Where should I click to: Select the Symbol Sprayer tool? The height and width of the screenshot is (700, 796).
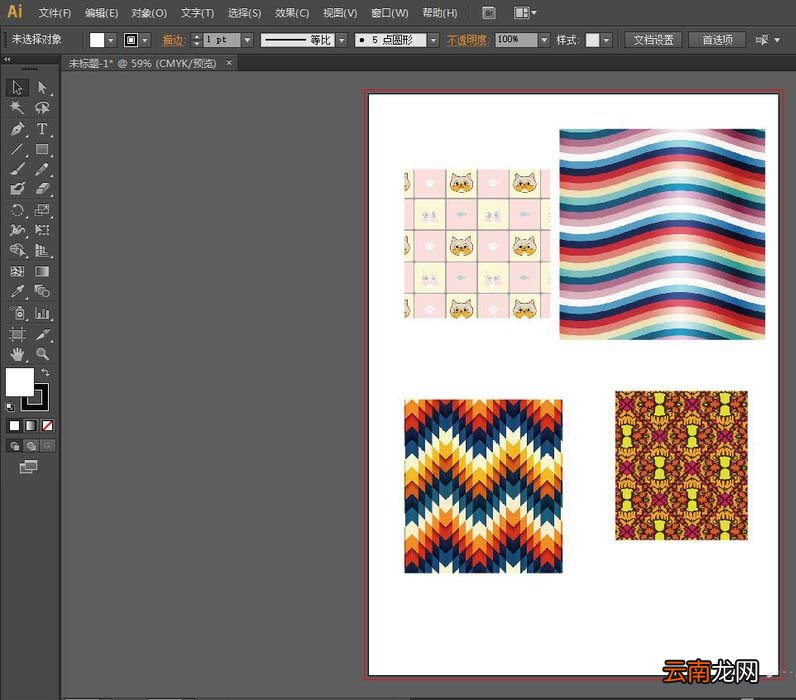[17, 313]
